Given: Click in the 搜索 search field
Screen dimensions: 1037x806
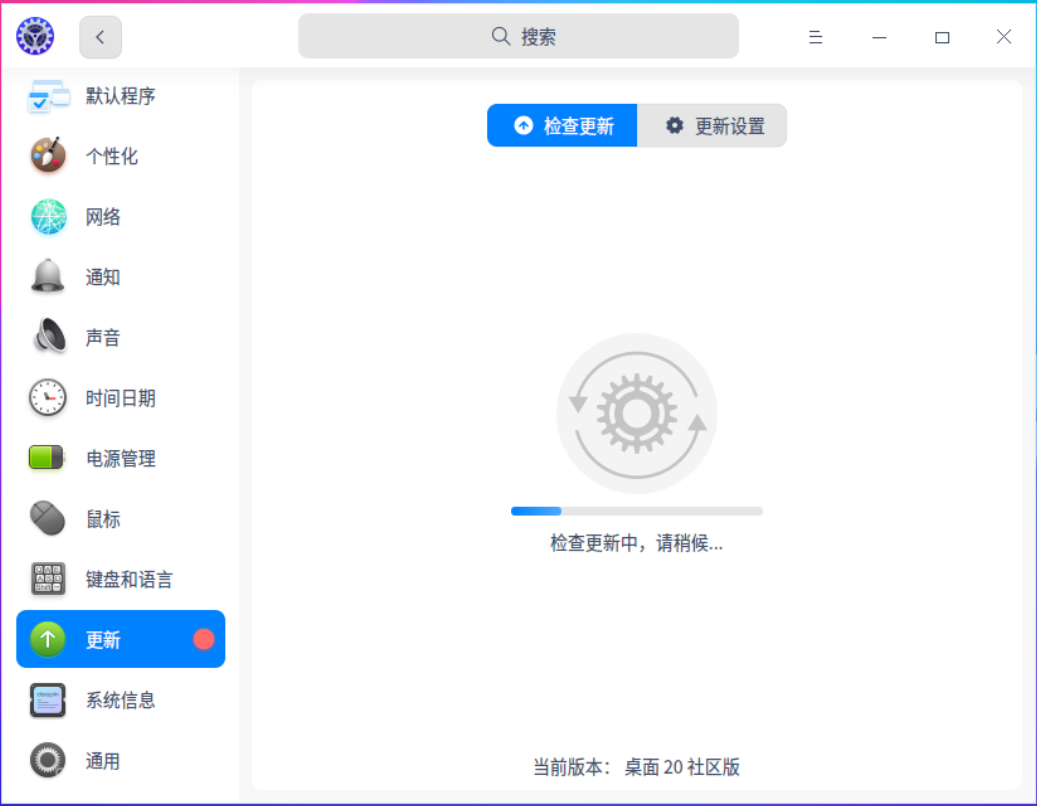Looking at the screenshot, I should 518,36.
